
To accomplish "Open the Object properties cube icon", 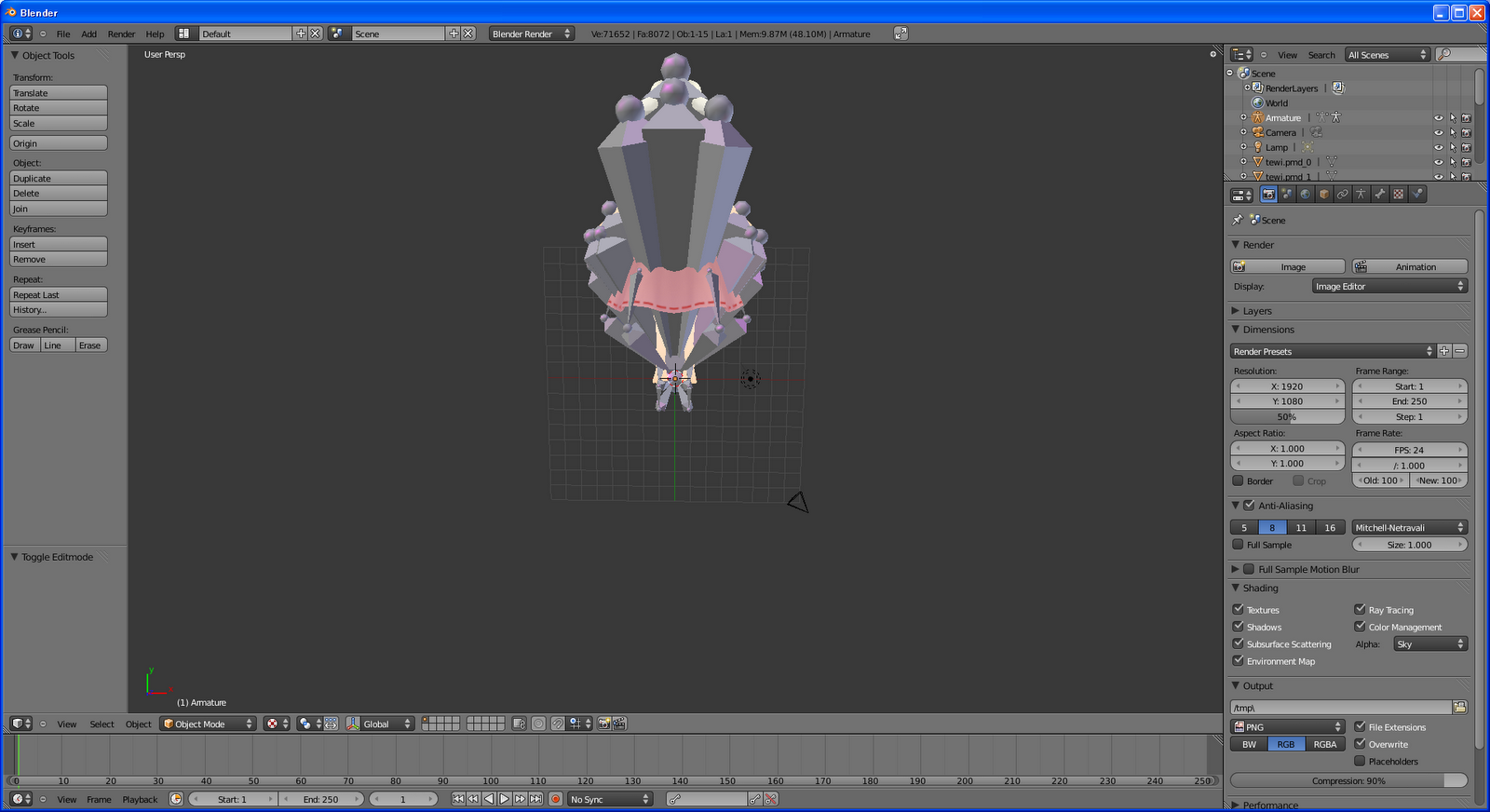I will tap(1324, 195).
